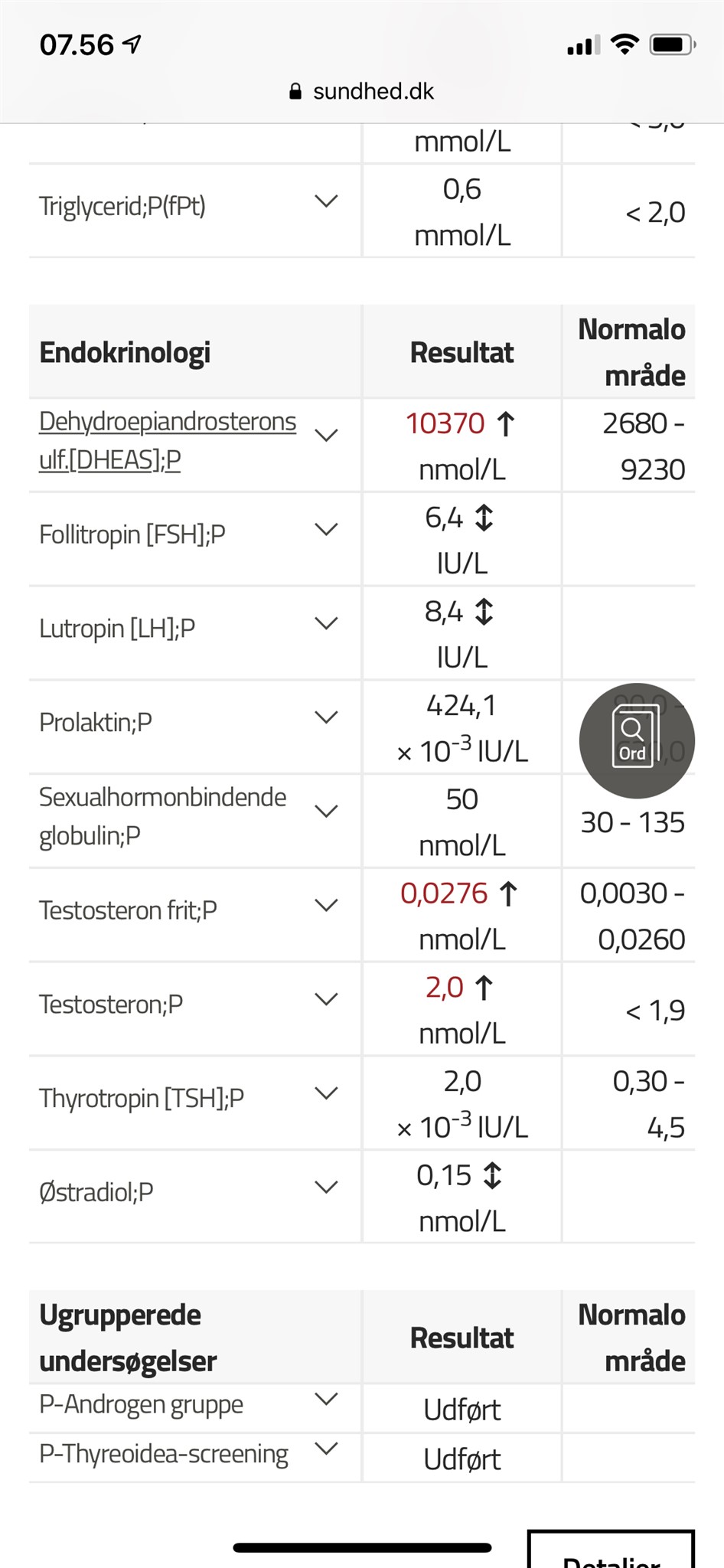Expand the Prolaktin;P row
The width and height of the screenshot is (724, 1568).
[x=327, y=717]
